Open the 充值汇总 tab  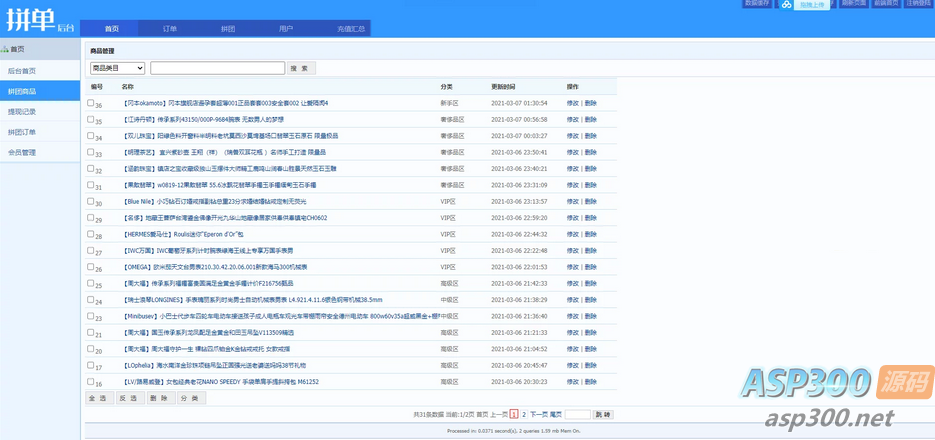(x=351, y=29)
